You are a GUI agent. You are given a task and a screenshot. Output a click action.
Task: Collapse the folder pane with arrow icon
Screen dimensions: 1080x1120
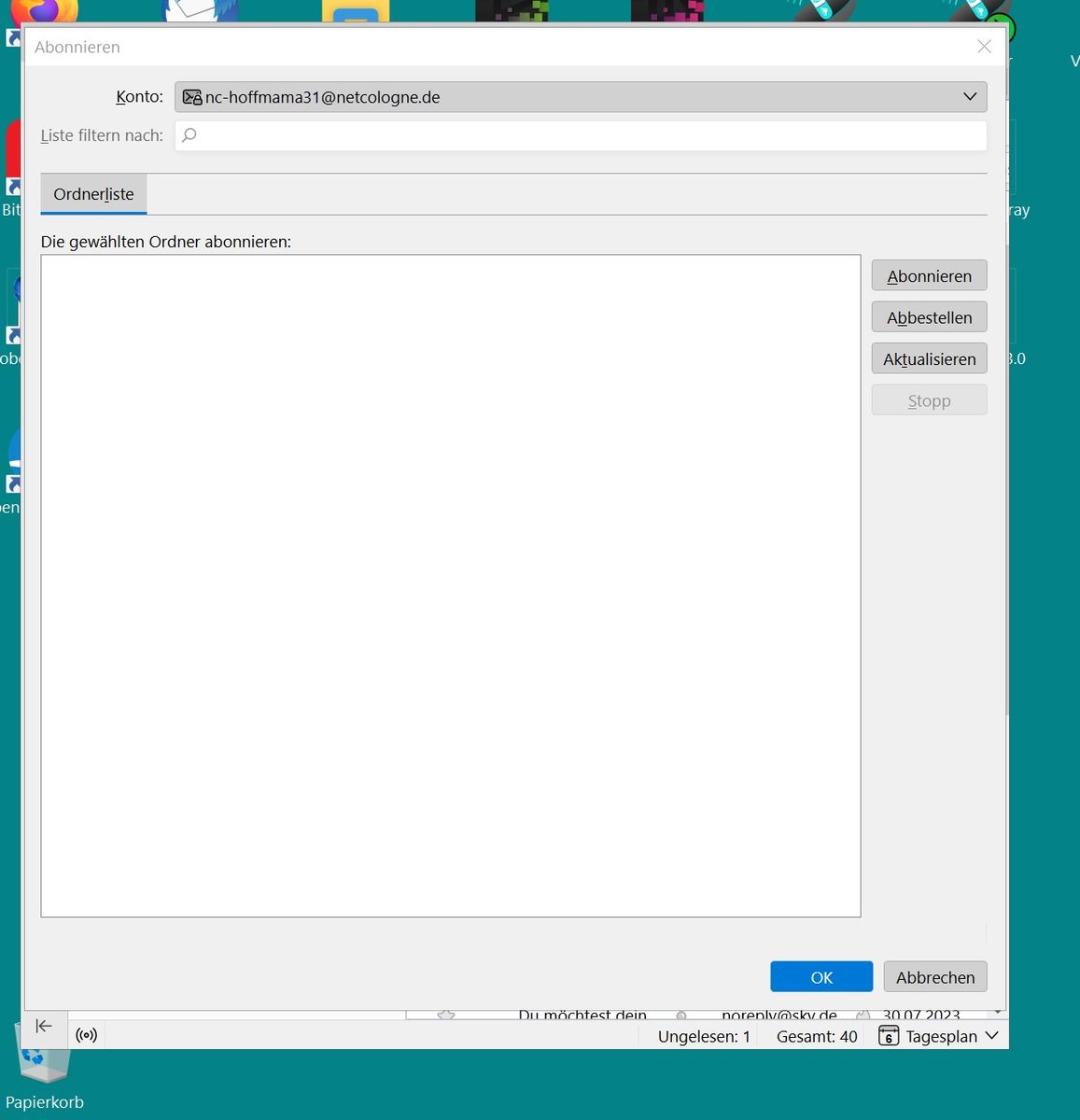[x=43, y=1026]
